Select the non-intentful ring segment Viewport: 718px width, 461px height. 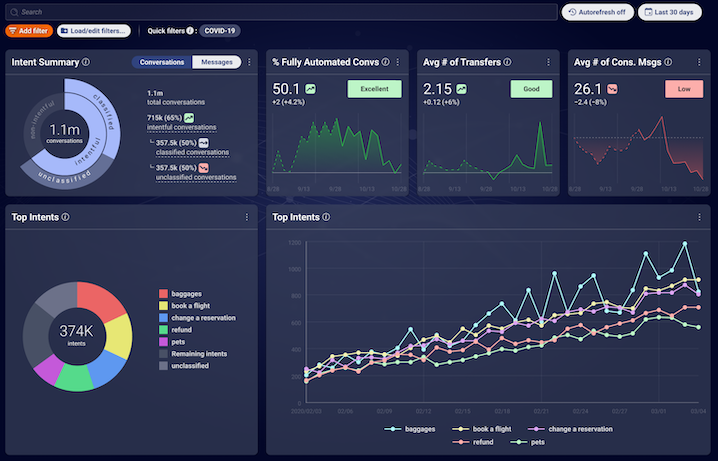[38, 120]
